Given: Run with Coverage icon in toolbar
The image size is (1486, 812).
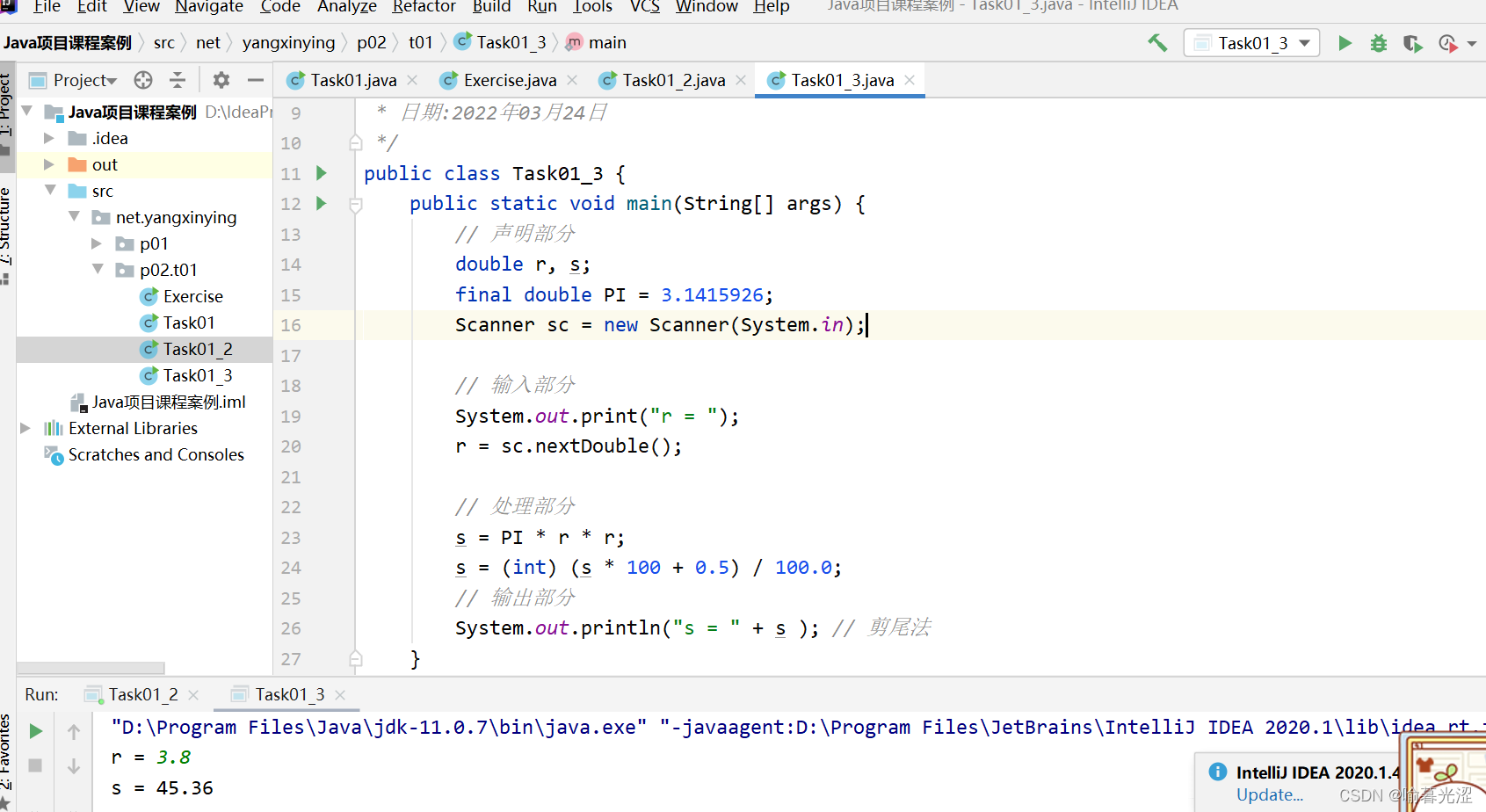Looking at the screenshot, I should point(1412,43).
